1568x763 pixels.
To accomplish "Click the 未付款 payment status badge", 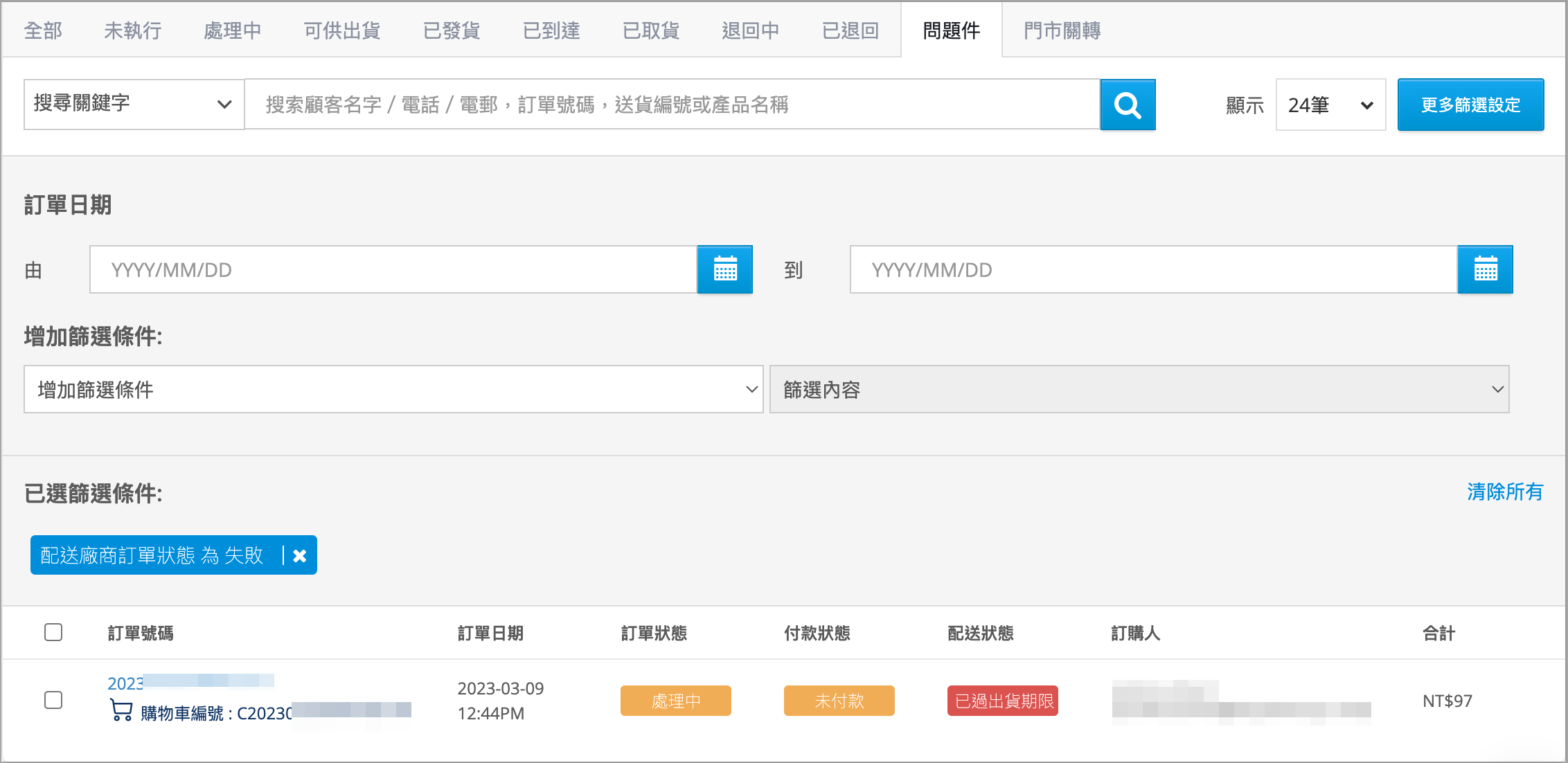I will (839, 701).
